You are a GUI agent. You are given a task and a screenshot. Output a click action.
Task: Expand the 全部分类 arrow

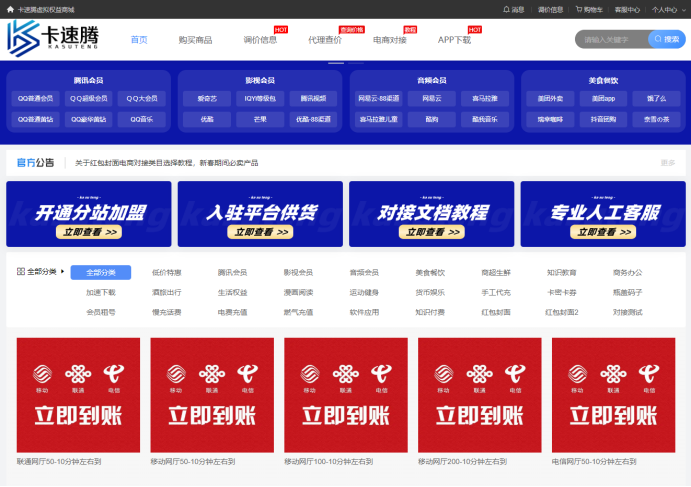(x=65, y=272)
